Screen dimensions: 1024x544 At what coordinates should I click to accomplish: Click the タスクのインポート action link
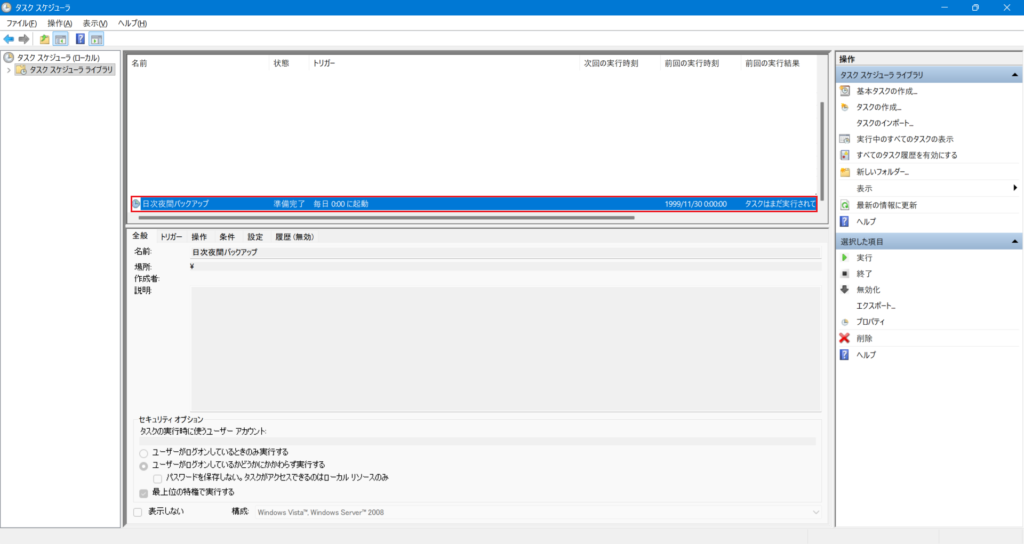885,123
